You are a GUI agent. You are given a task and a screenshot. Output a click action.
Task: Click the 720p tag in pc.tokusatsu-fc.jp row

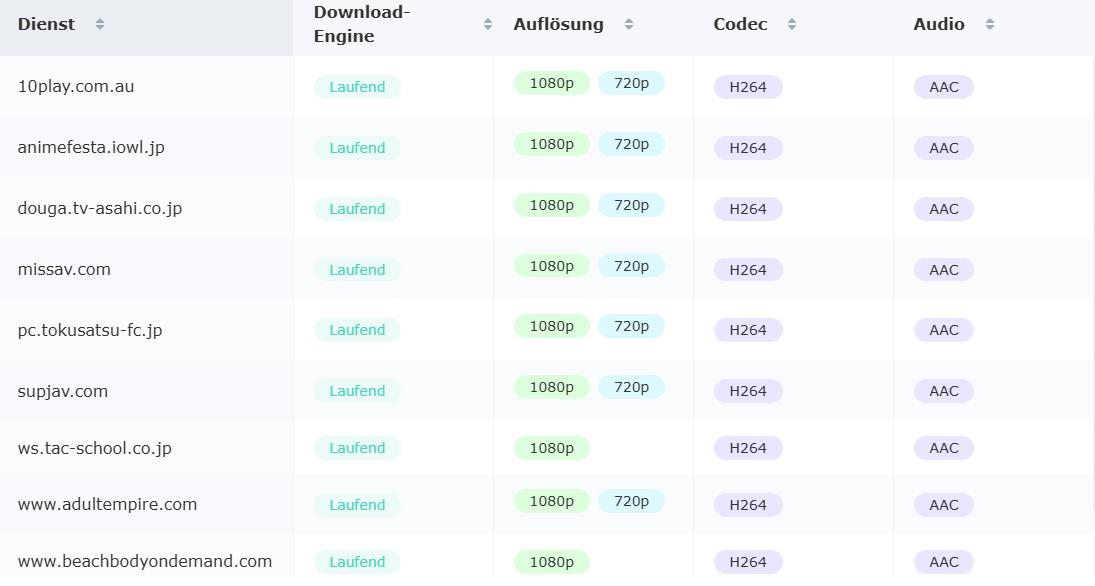point(631,326)
